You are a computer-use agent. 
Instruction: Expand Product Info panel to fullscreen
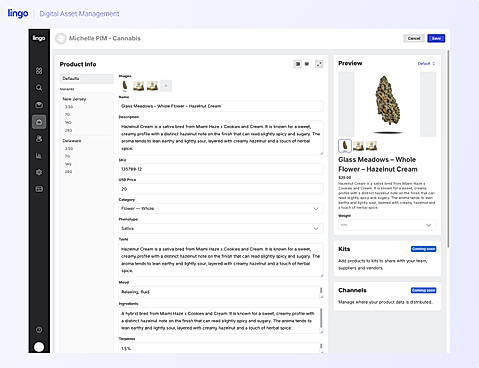pos(319,64)
